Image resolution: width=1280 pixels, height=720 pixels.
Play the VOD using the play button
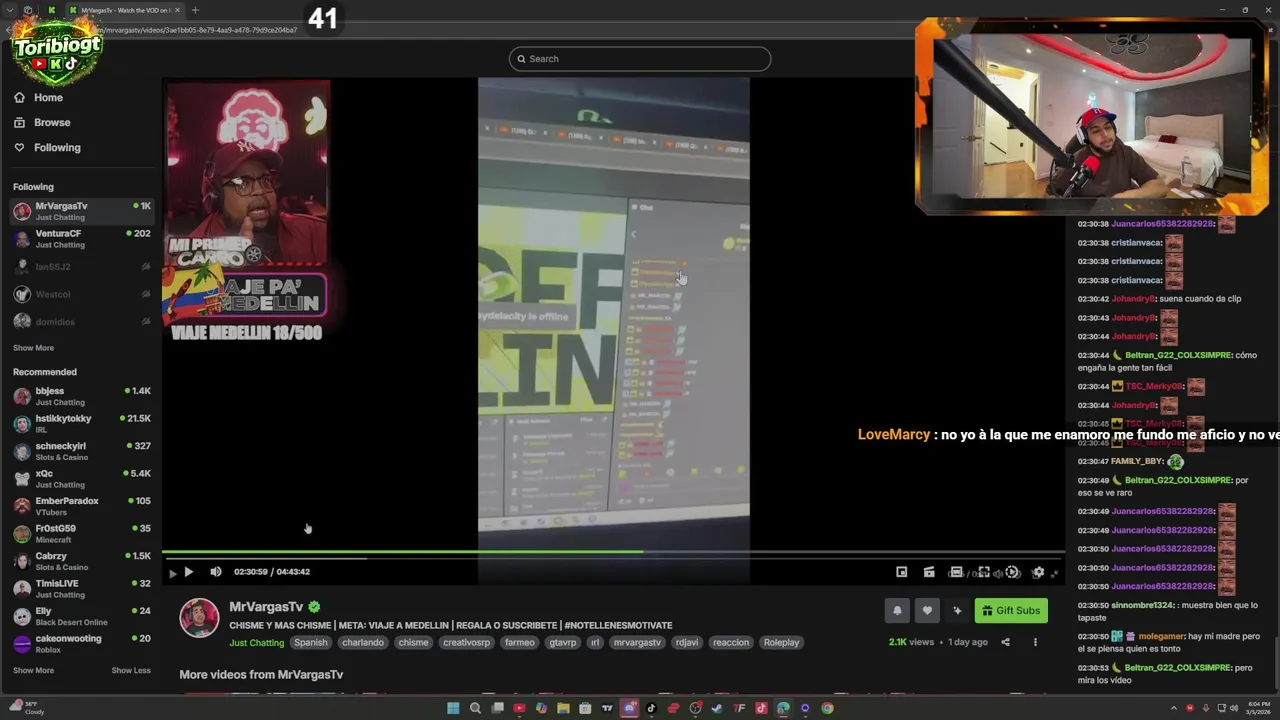click(x=188, y=572)
